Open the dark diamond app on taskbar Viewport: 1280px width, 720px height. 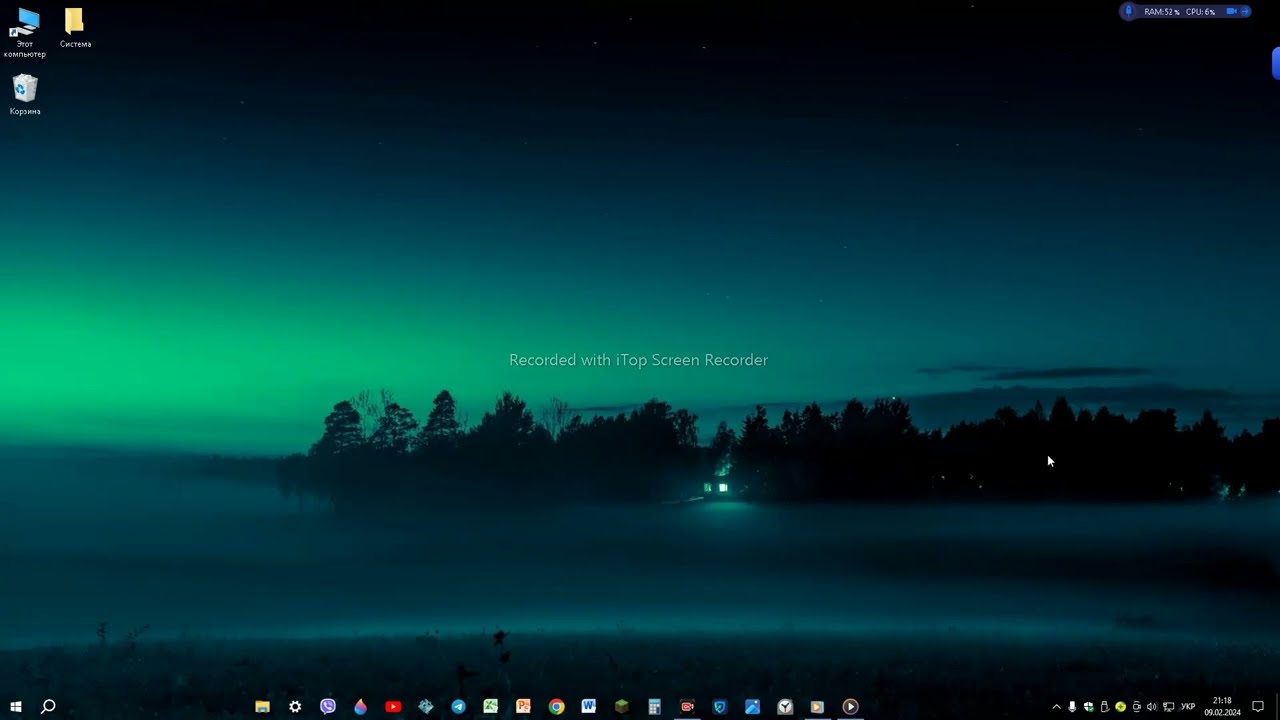[426, 707]
